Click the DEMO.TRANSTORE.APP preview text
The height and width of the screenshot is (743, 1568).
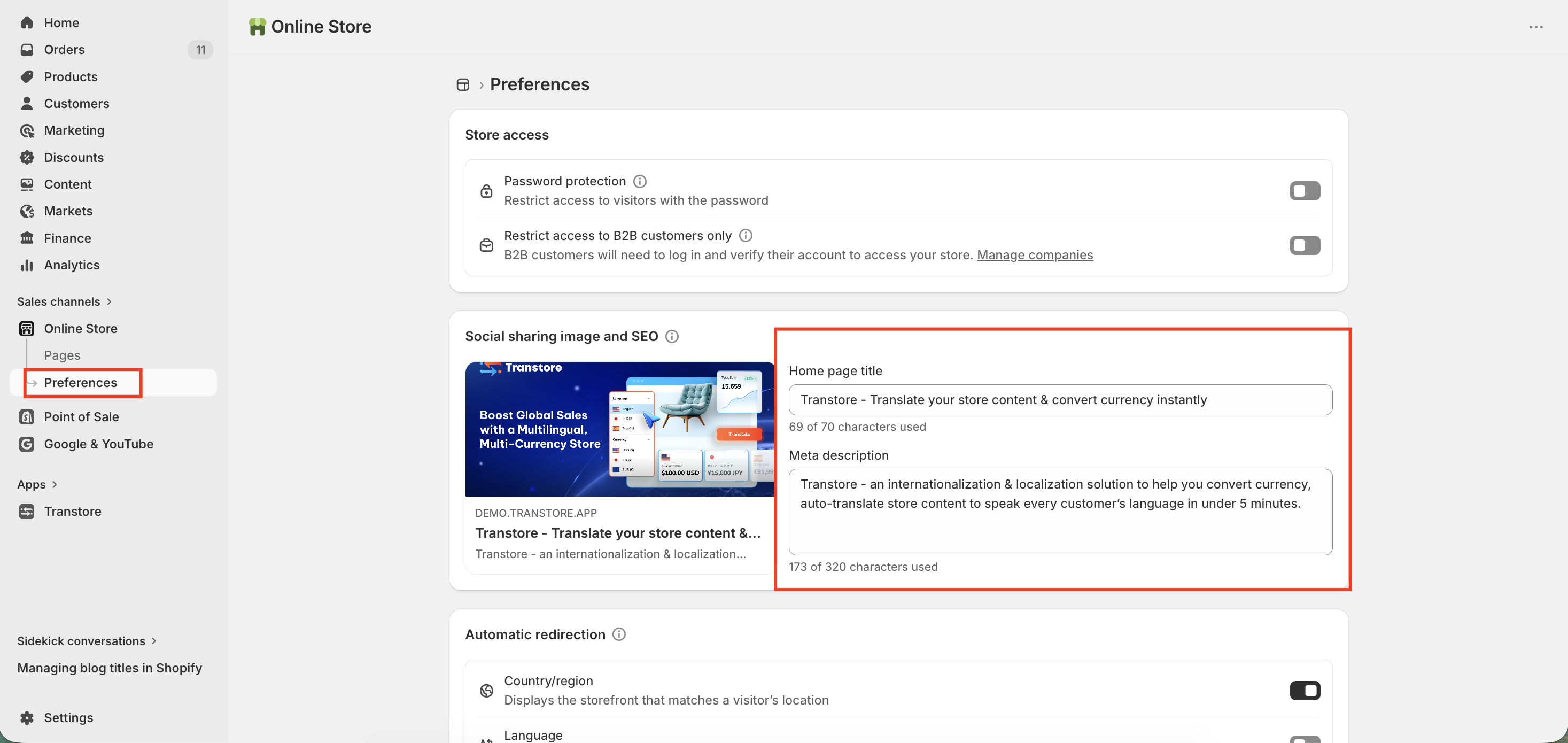pos(535,513)
